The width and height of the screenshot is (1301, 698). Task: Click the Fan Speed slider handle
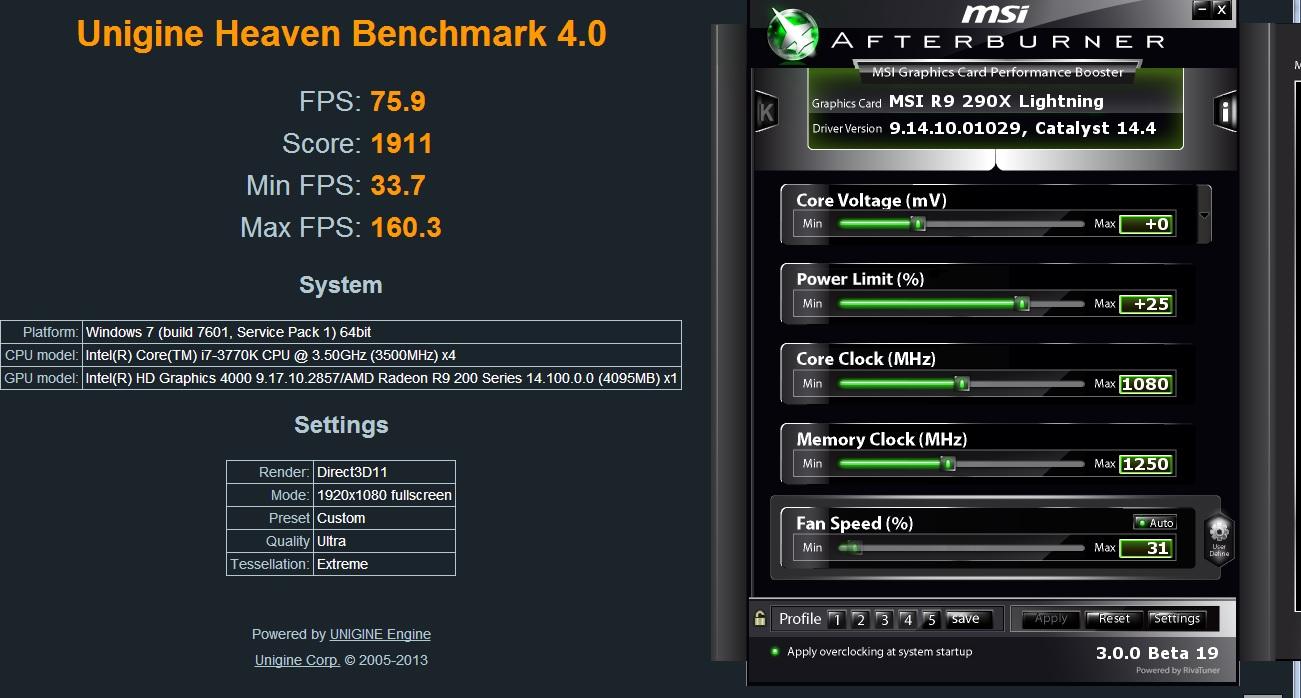pos(854,548)
